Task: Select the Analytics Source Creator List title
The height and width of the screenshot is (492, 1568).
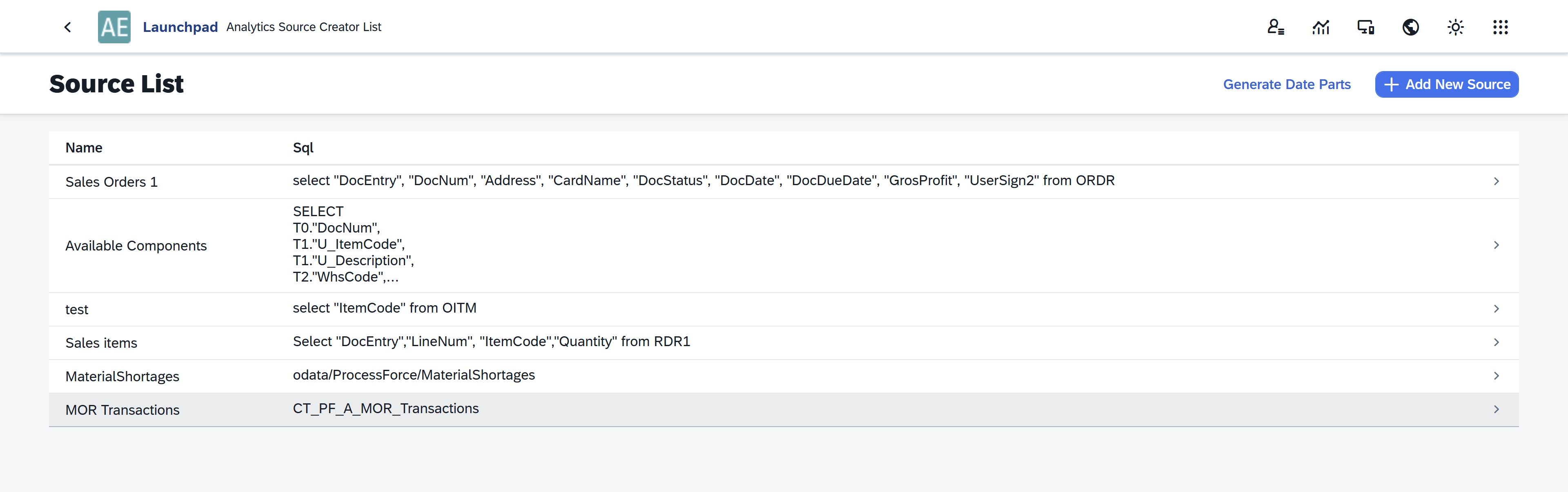Action: tap(304, 27)
